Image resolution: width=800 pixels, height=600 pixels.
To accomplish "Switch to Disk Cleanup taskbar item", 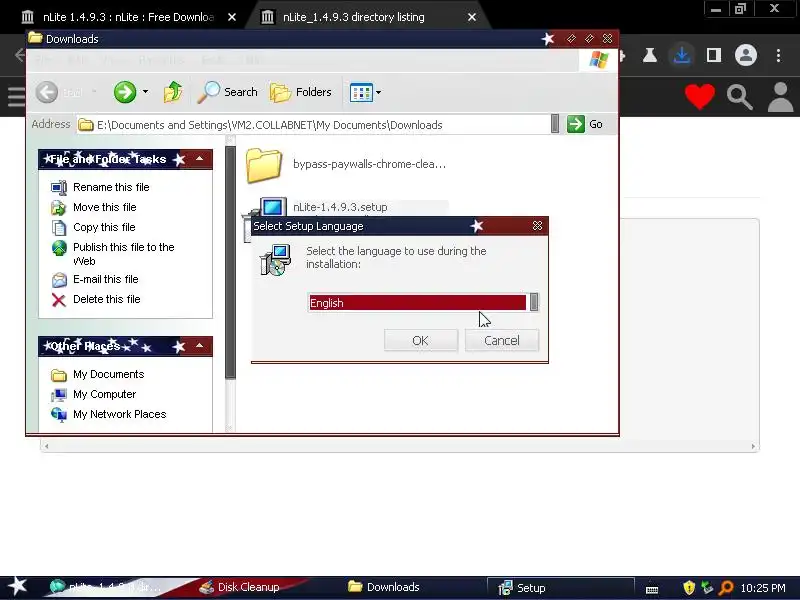I will 239,587.
